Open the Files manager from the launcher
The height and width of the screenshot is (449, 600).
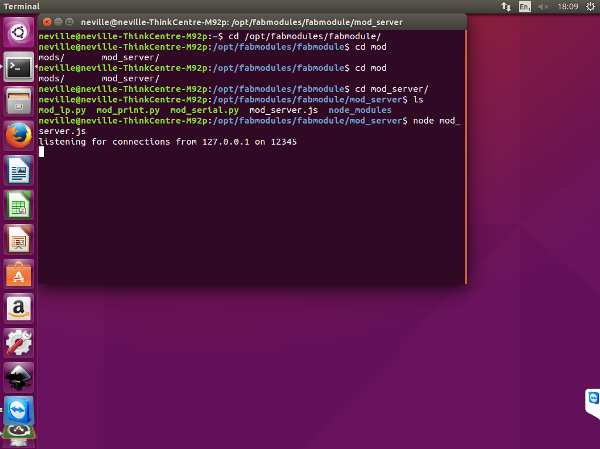coord(18,101)
